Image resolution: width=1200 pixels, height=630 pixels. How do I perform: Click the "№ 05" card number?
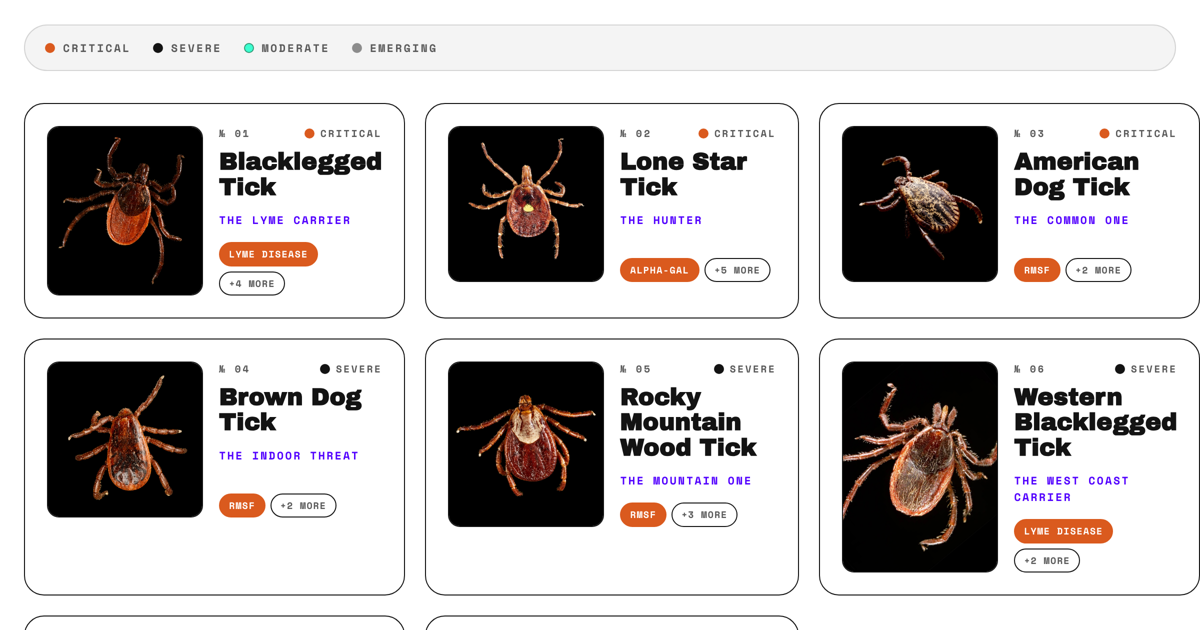pos(635,369)
